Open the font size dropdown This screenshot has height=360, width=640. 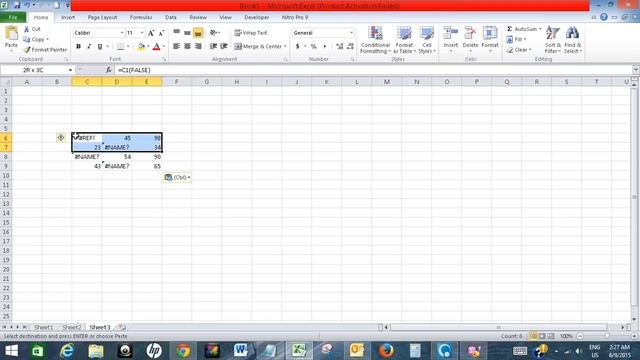click(x=142, y=33)
